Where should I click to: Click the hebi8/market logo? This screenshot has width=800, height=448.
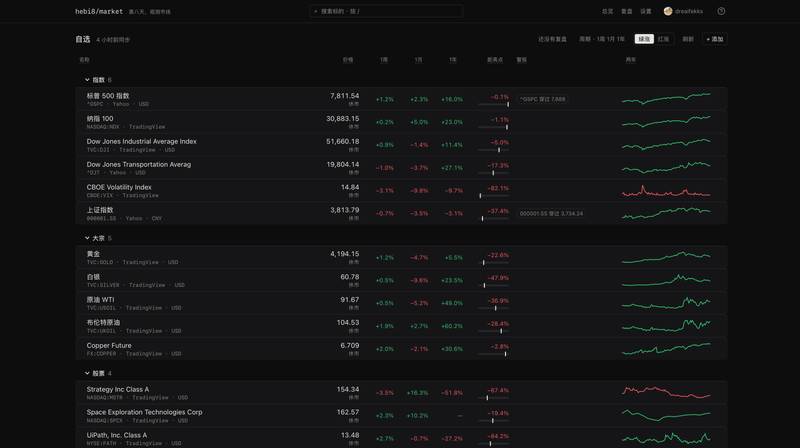coord(99,11)
